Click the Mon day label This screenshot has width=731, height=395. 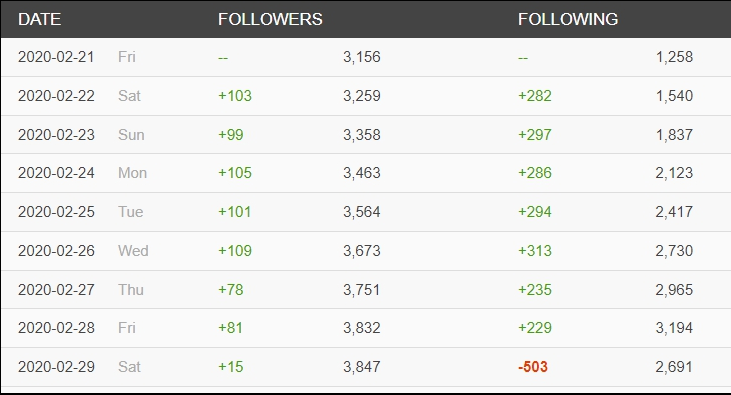tap(132, 173)
